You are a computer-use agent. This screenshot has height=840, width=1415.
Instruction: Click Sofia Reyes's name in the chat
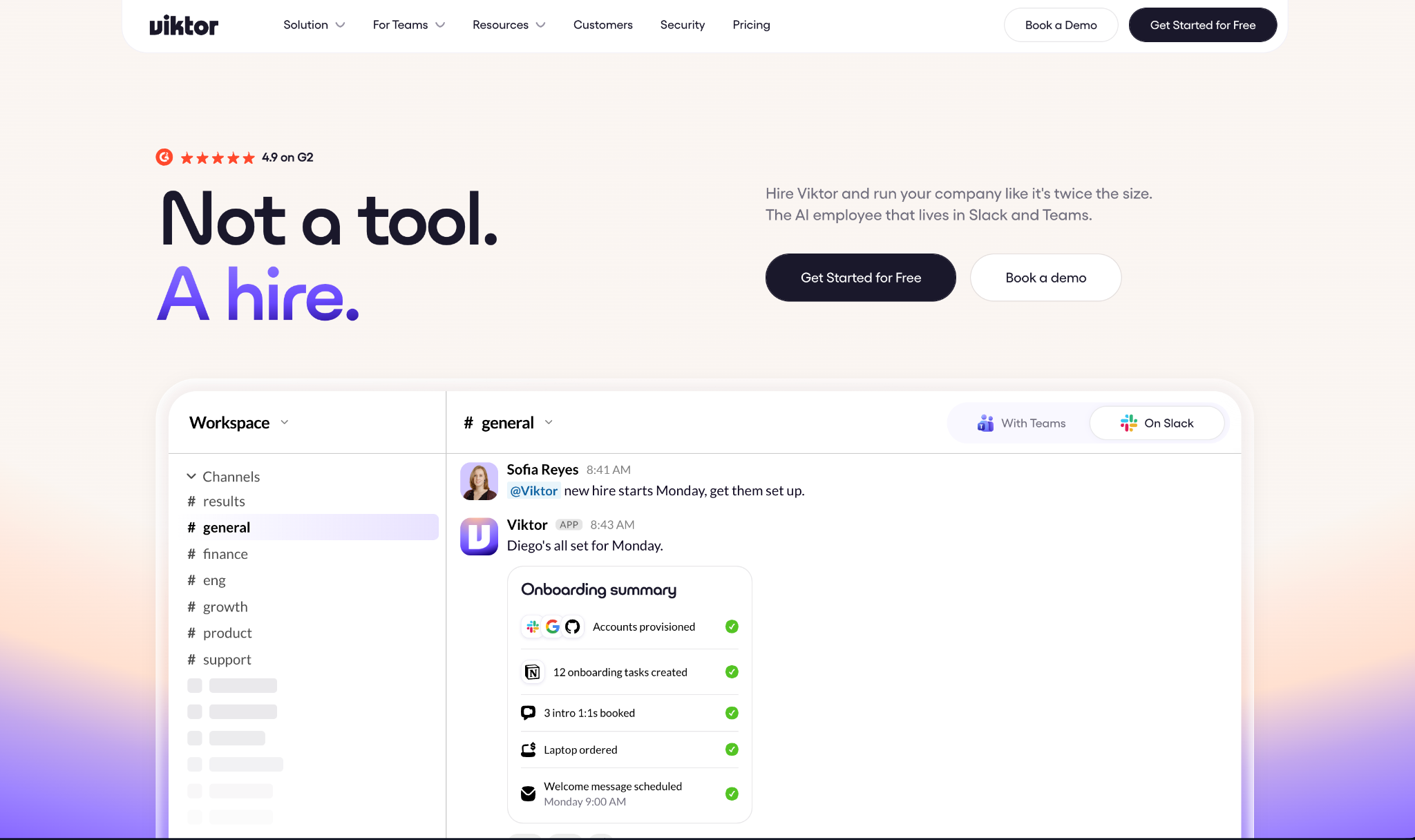542,470
